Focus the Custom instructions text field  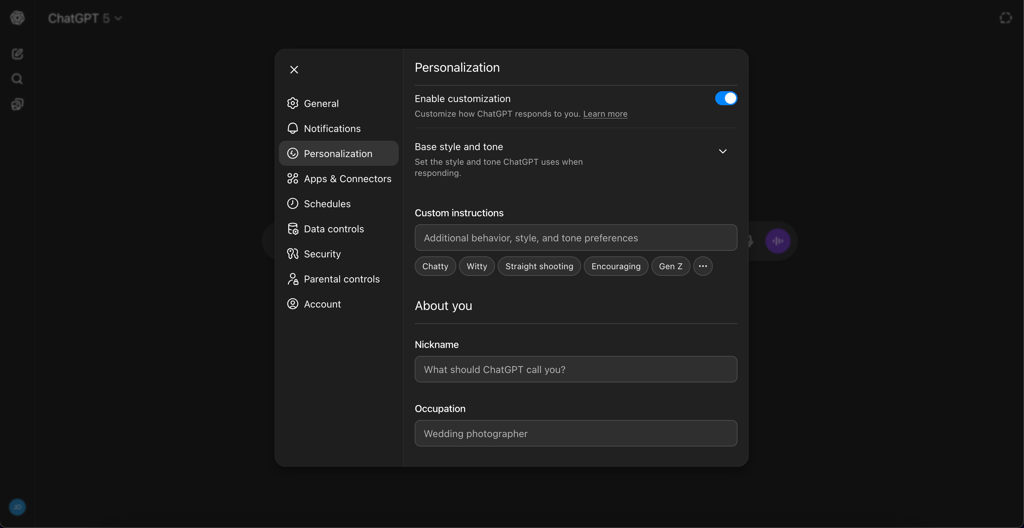pos(576,238)
